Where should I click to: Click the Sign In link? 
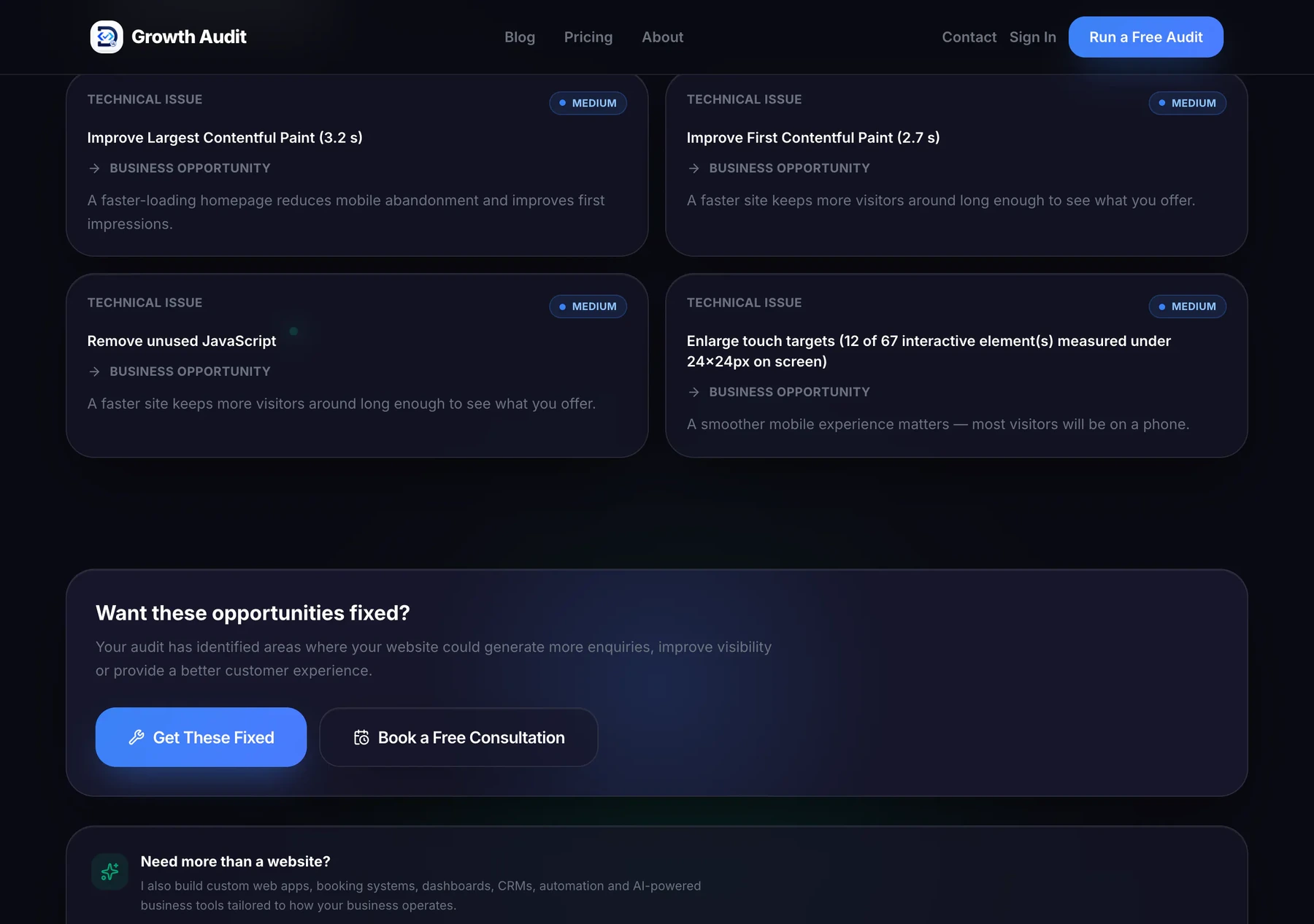pos(1033,37)
